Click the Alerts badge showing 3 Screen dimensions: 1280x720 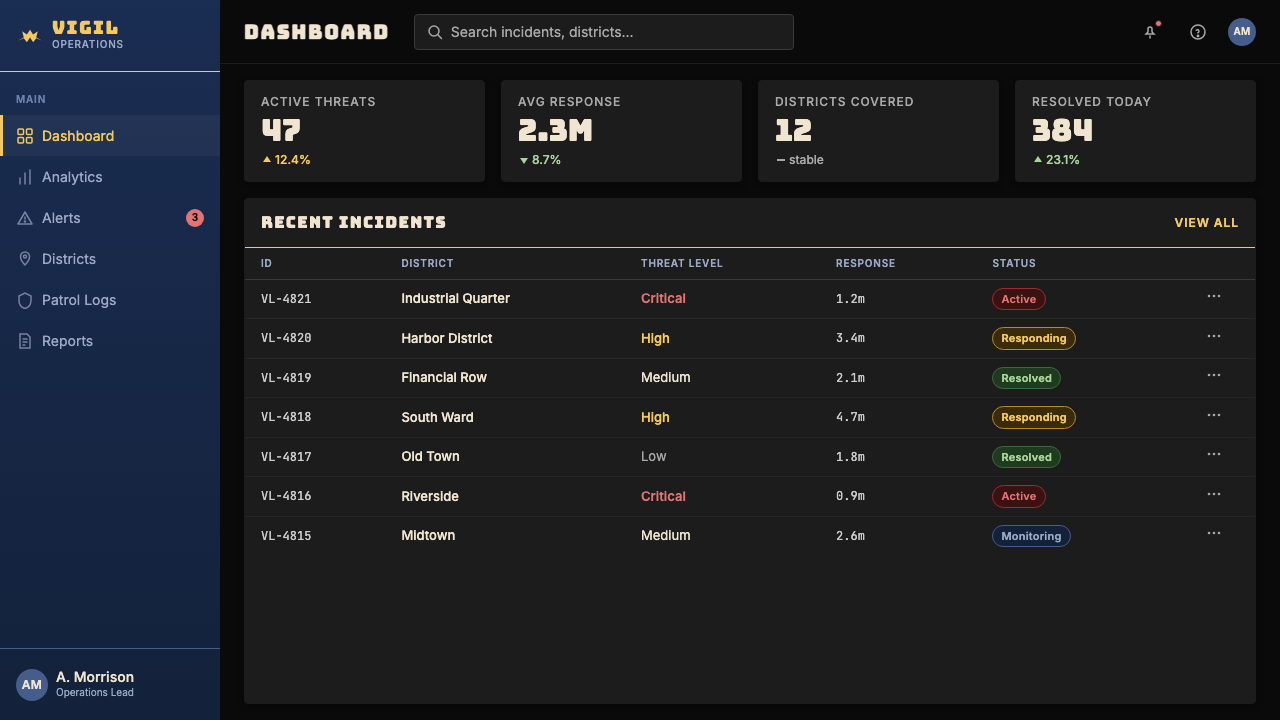[x=195, y=218]
